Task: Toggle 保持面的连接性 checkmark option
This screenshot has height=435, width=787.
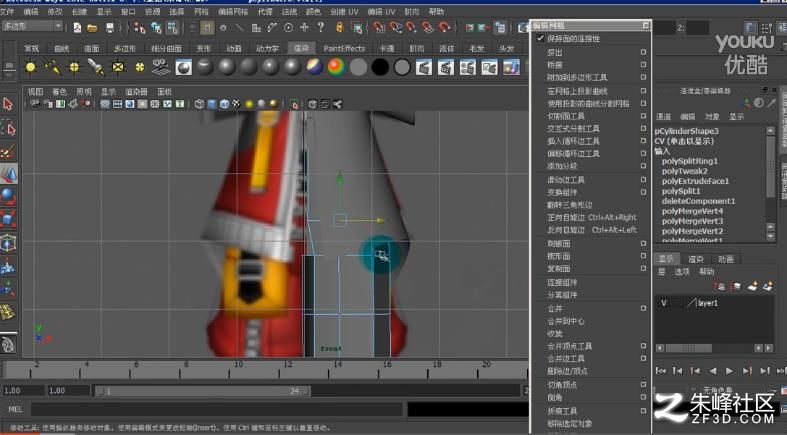Action: coord(540,39)
